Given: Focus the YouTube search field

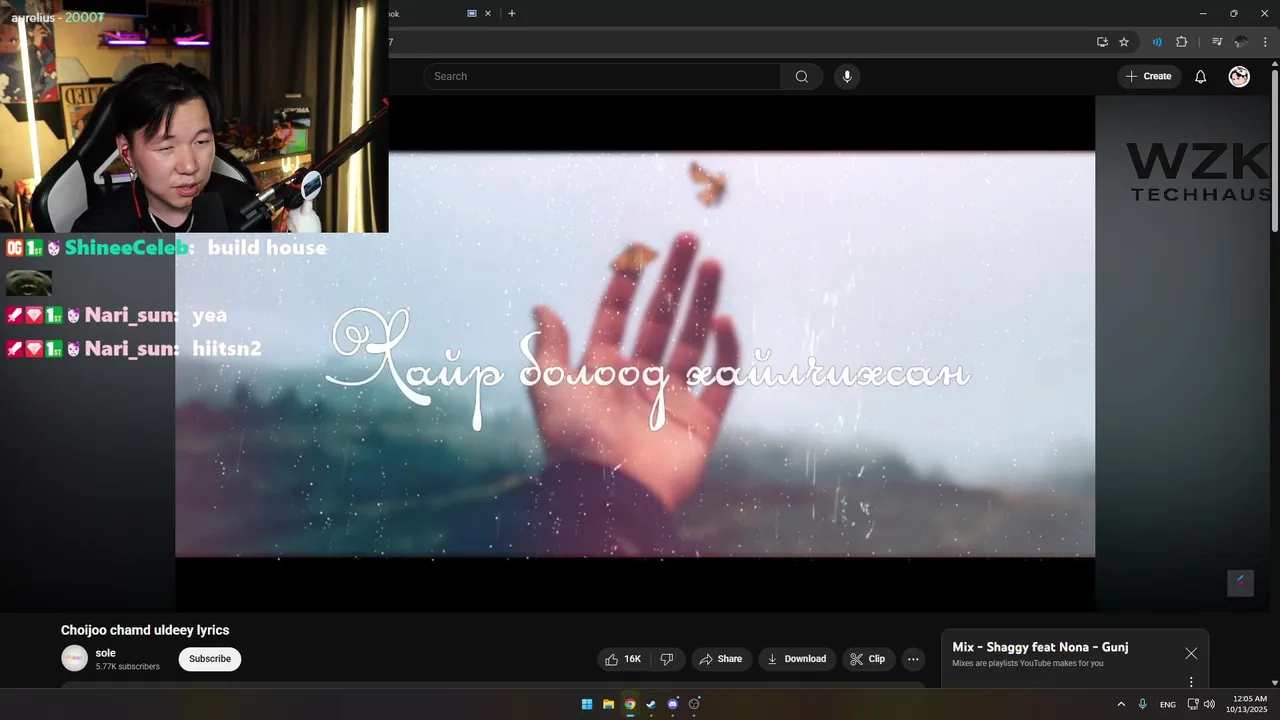Looking at the screenshot, I should point(602,77).
